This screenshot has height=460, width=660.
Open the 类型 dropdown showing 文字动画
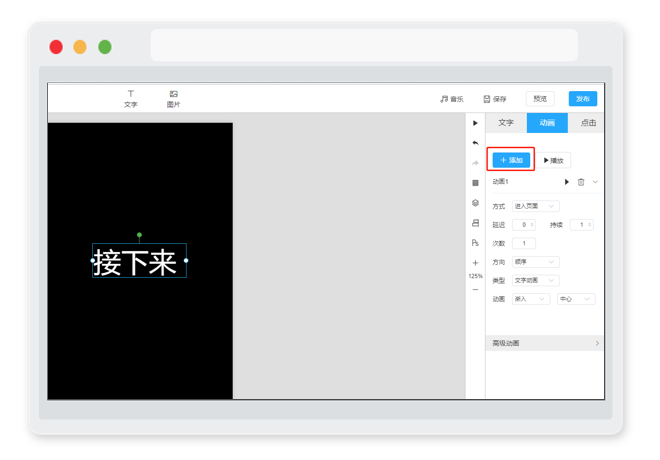coord(535,280)
